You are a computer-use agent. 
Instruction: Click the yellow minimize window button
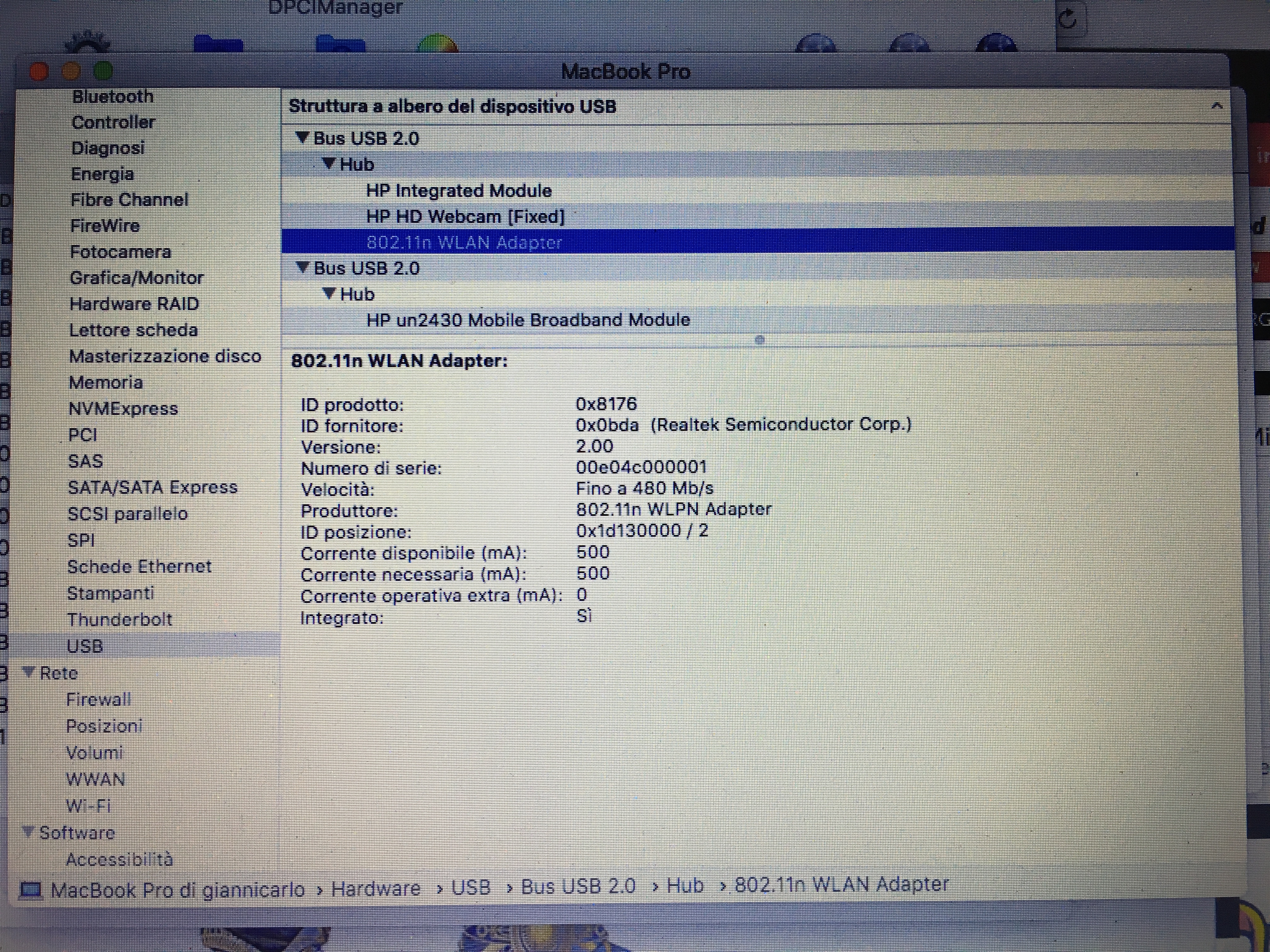[71, 71]
